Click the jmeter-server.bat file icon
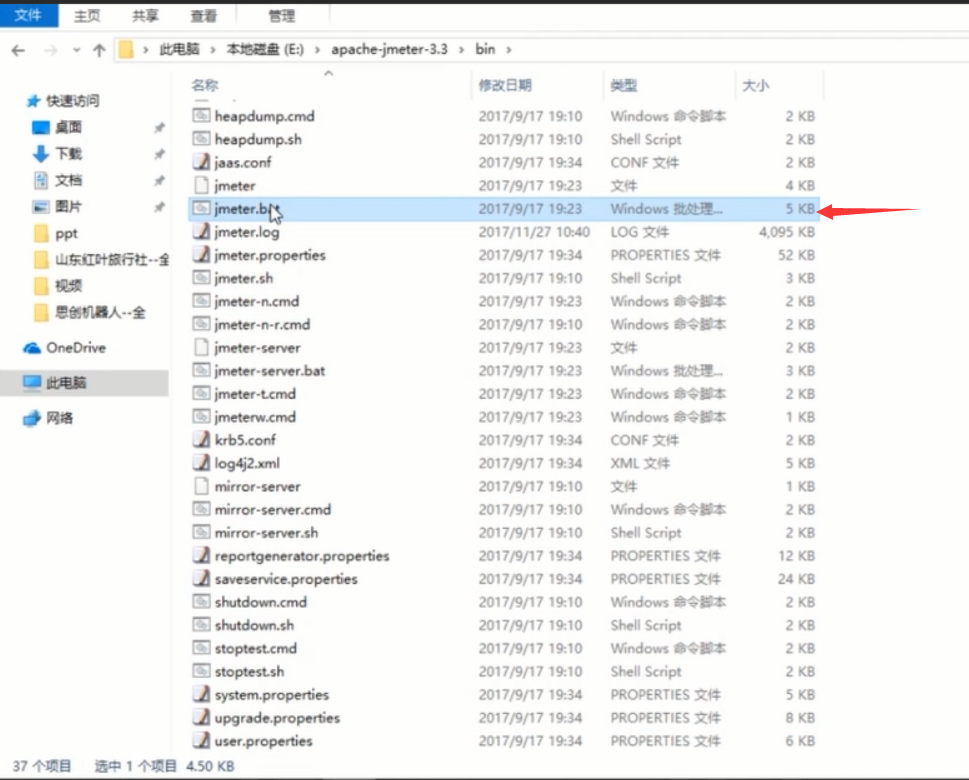Screen dimensions: 969x780 tap(201, 370)
